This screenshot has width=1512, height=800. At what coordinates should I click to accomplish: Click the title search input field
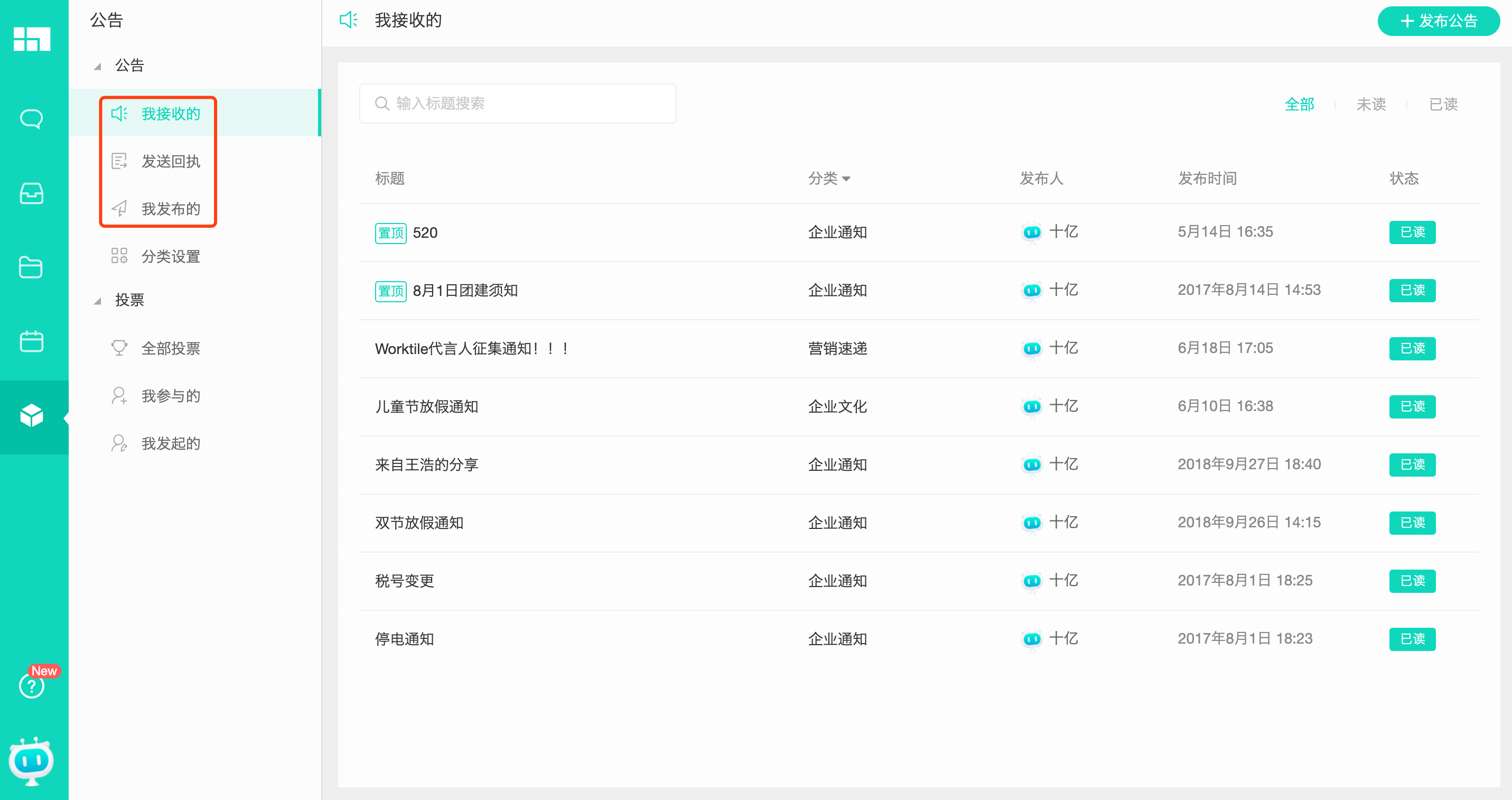point(517,103)
